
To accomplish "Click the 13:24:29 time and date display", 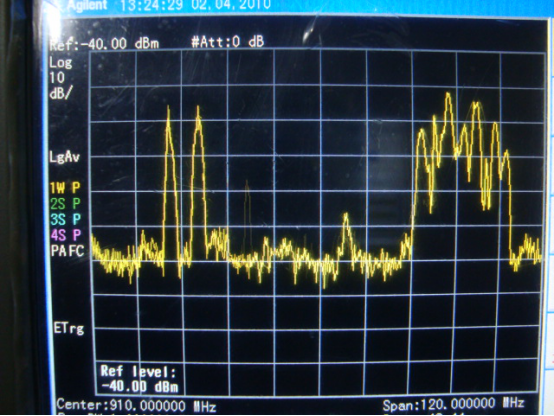I will pos(195,5).
